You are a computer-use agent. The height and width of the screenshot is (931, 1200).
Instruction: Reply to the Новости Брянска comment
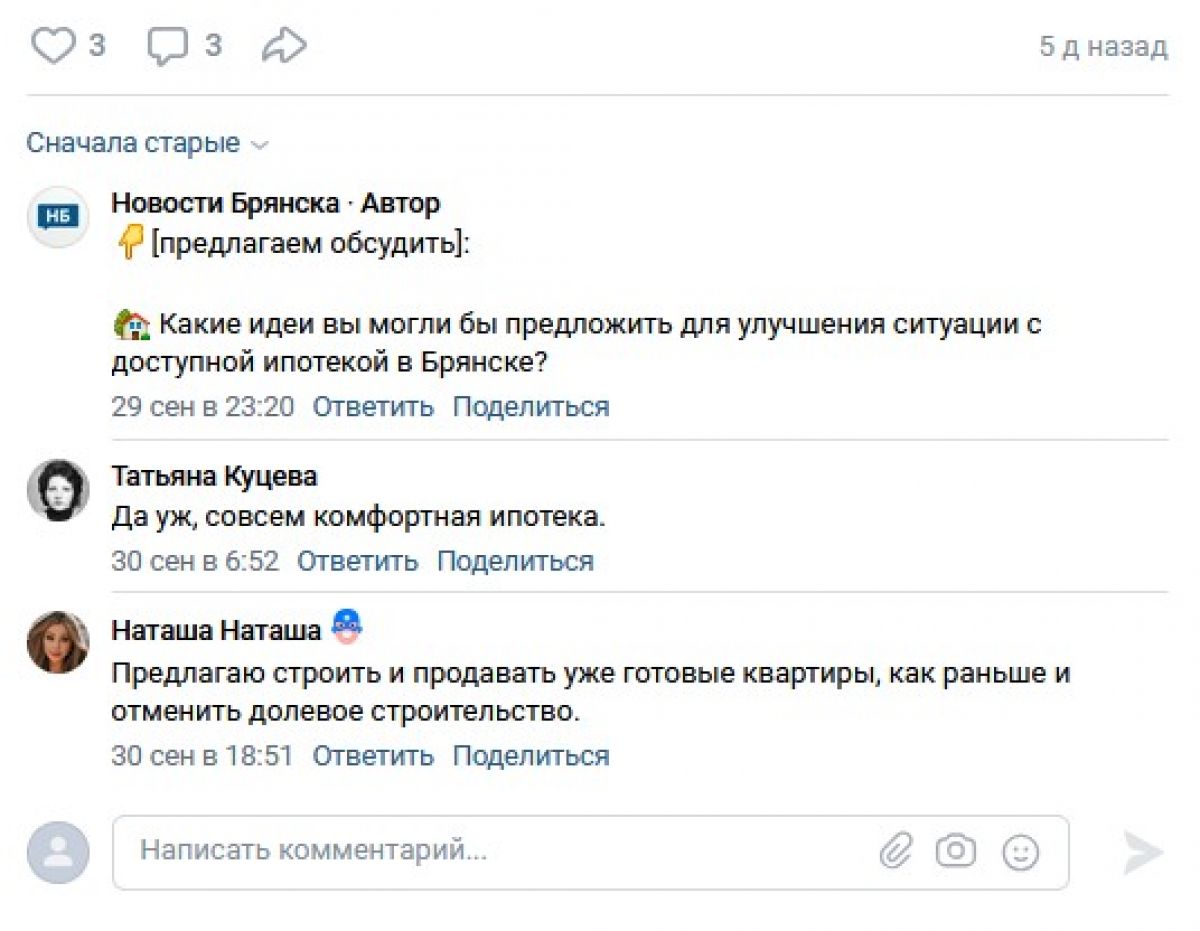pyautogui.click(x=373, y=407)
